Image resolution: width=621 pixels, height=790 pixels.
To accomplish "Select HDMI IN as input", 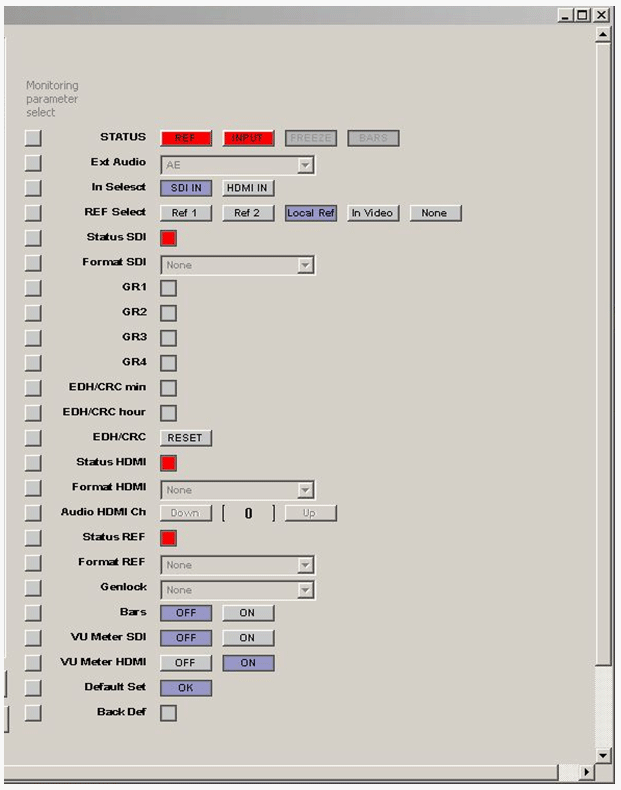I will 248,188.
